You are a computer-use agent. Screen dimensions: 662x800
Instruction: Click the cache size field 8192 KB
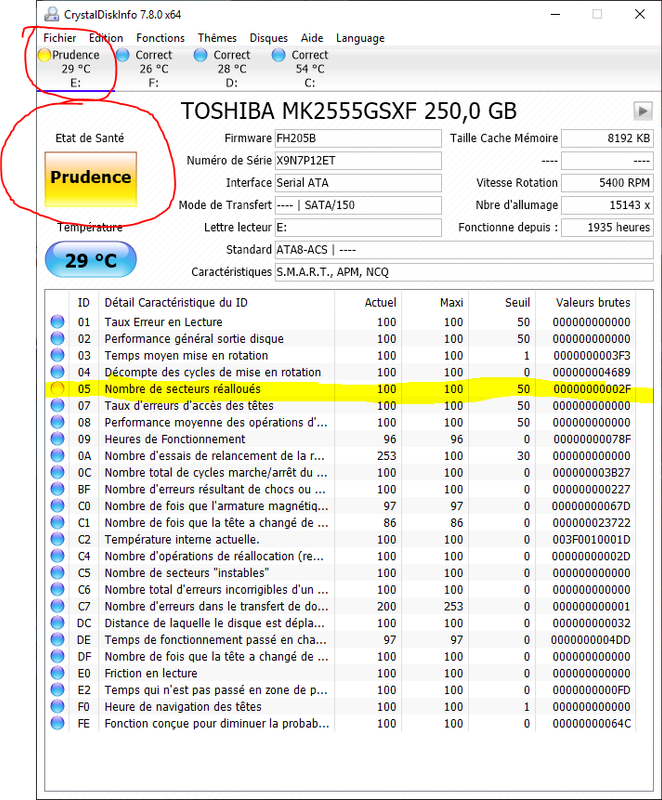tap(607, 138)
